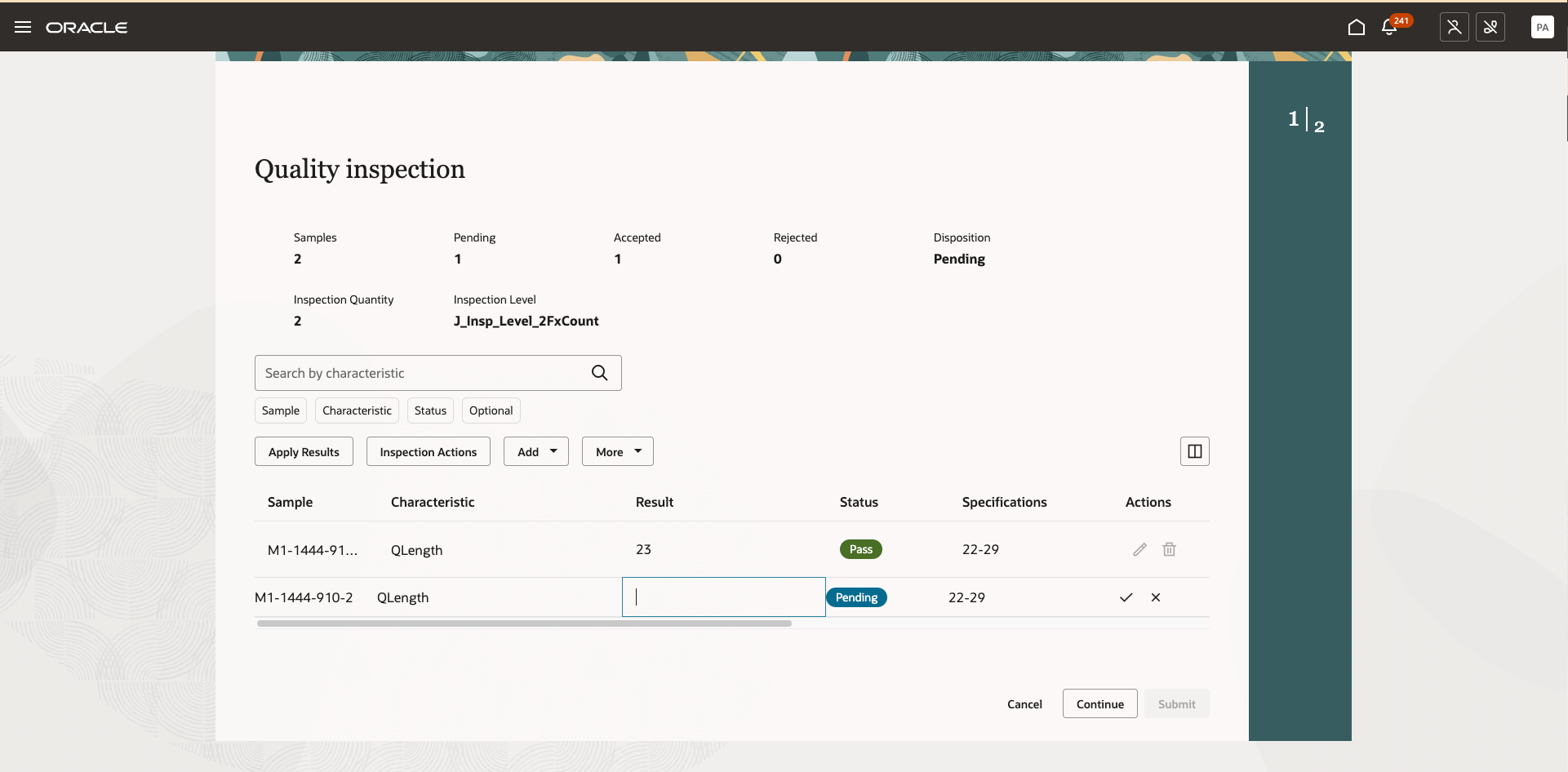This screenshot has width=1568, height=772.
Task: Click the horizontal table scrollbar
Action: [x=524, y=623]
